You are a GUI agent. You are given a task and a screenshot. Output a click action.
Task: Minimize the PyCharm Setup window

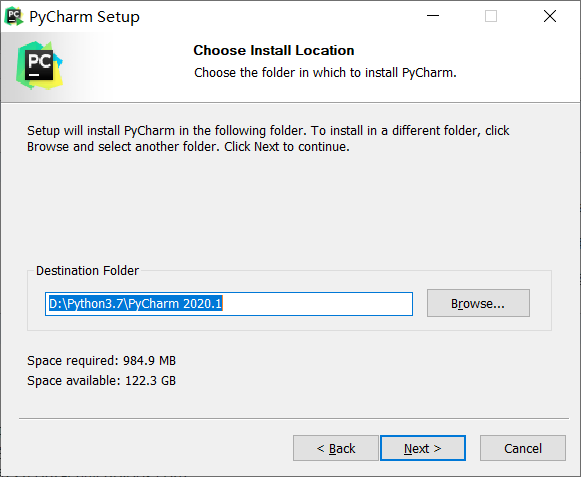click(x=432, y=16)
